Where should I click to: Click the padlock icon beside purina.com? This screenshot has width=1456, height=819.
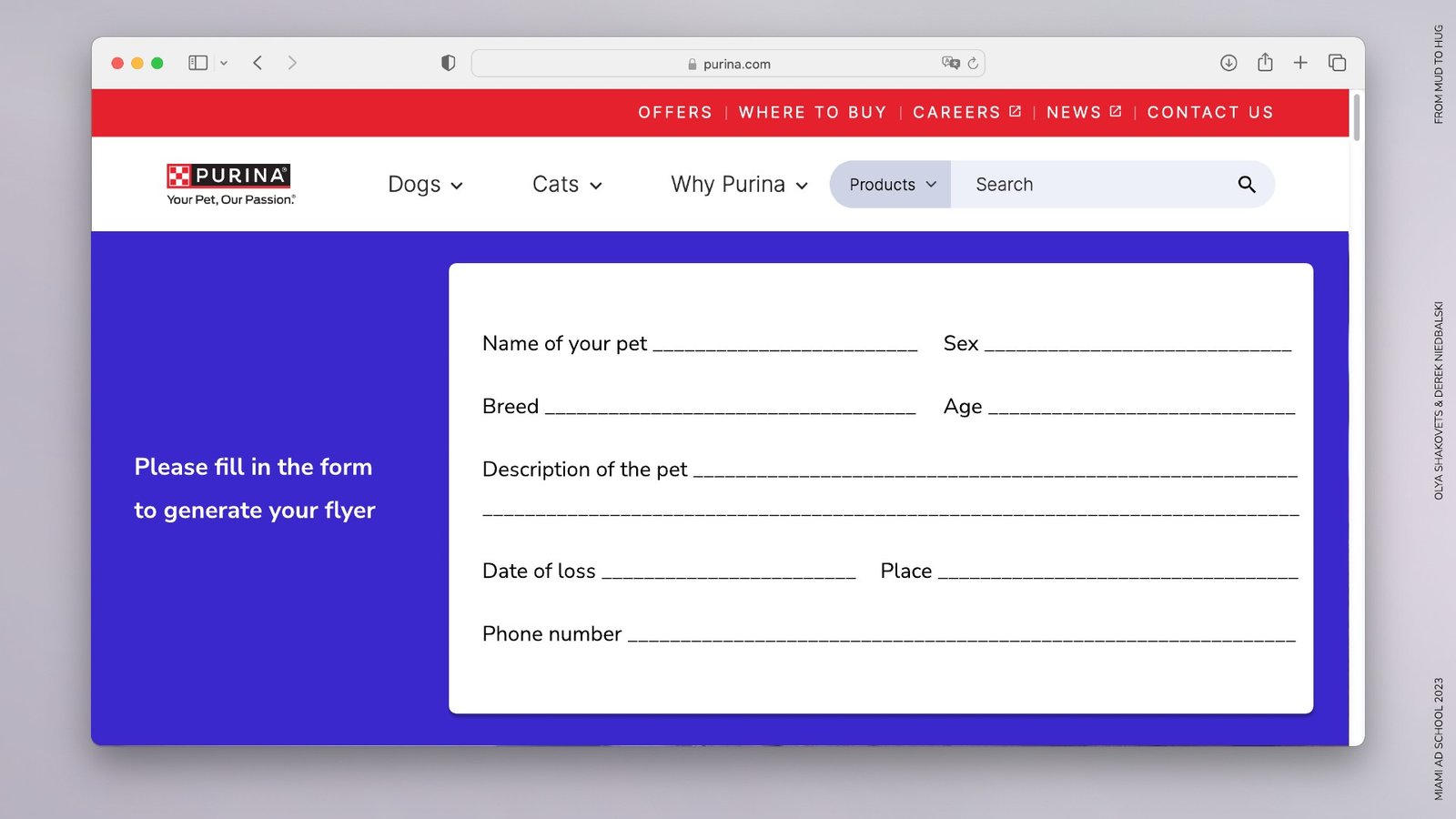click(693, 64)
